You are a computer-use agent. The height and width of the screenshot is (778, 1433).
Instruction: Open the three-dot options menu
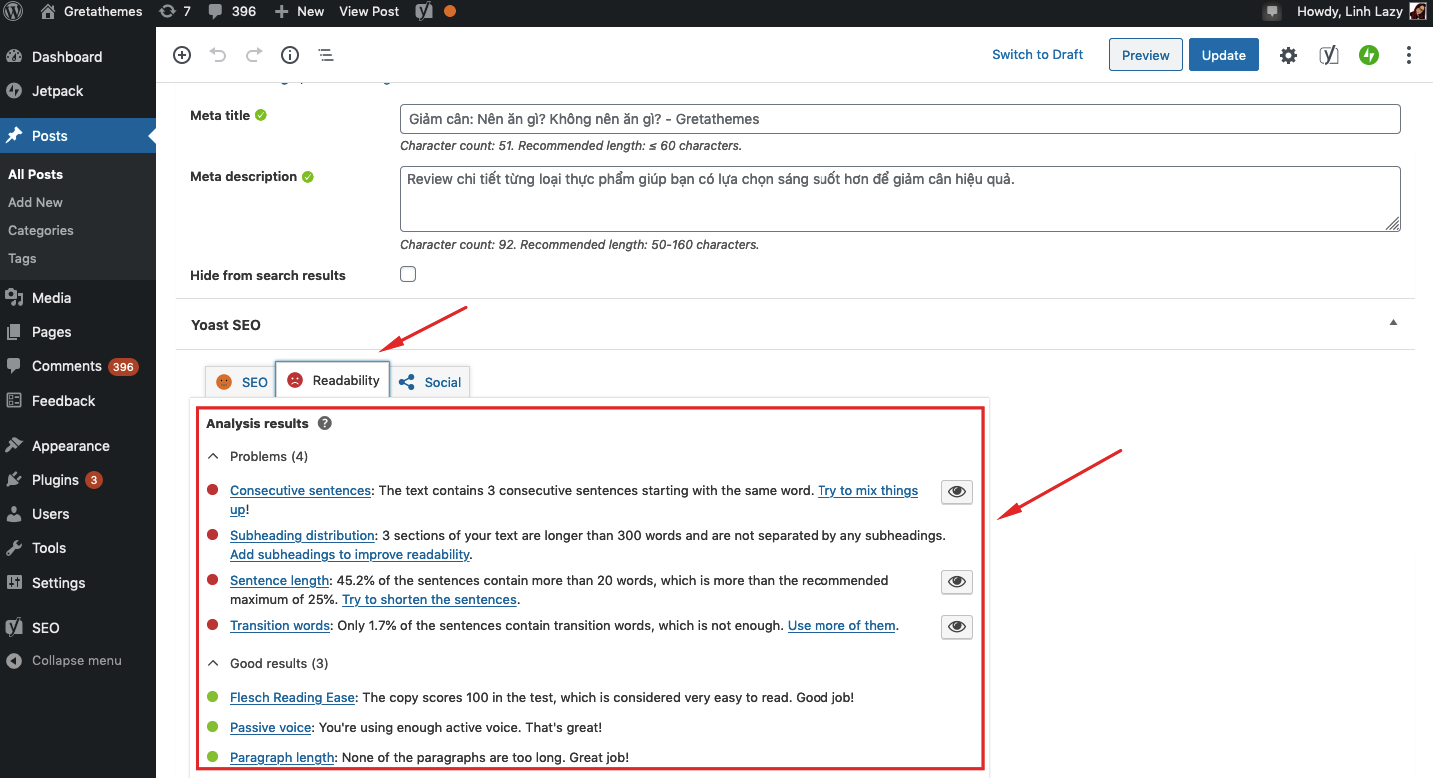point(1409,55)
